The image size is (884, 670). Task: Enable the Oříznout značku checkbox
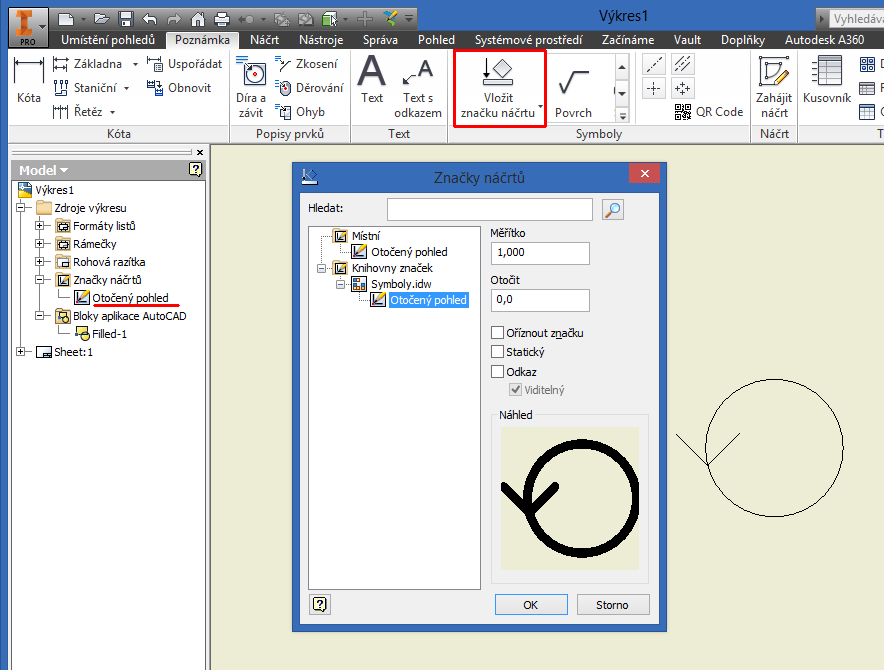(x=497, y=333)
